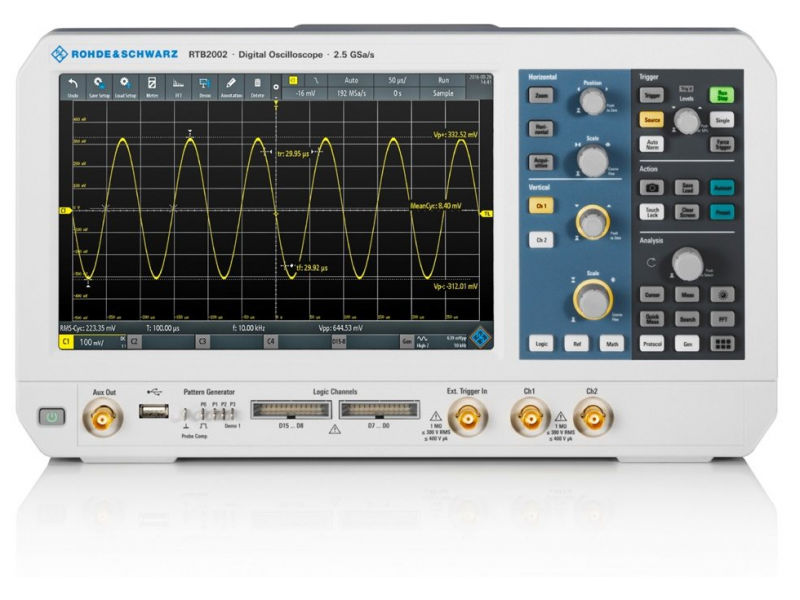Open the Auto trigger mode field

click(350, 78)
